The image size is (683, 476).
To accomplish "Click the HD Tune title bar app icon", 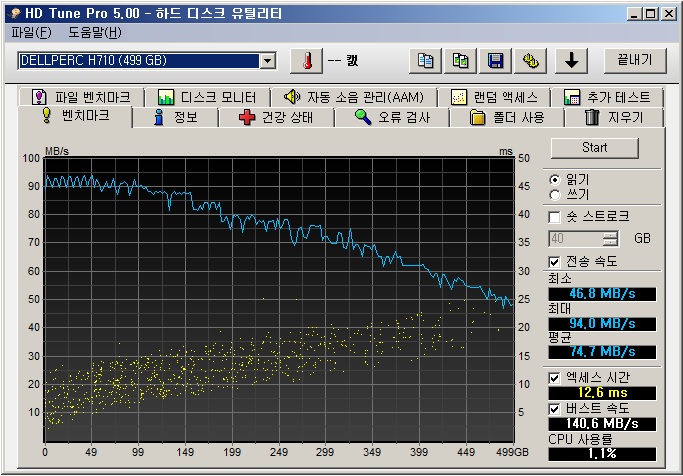I will [15, 14].
